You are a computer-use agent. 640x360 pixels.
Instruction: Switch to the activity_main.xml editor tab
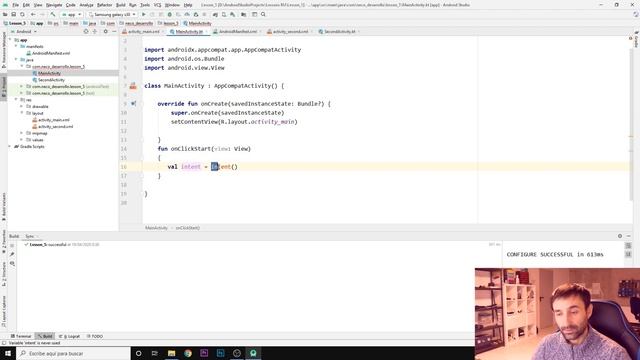point(144,31)
